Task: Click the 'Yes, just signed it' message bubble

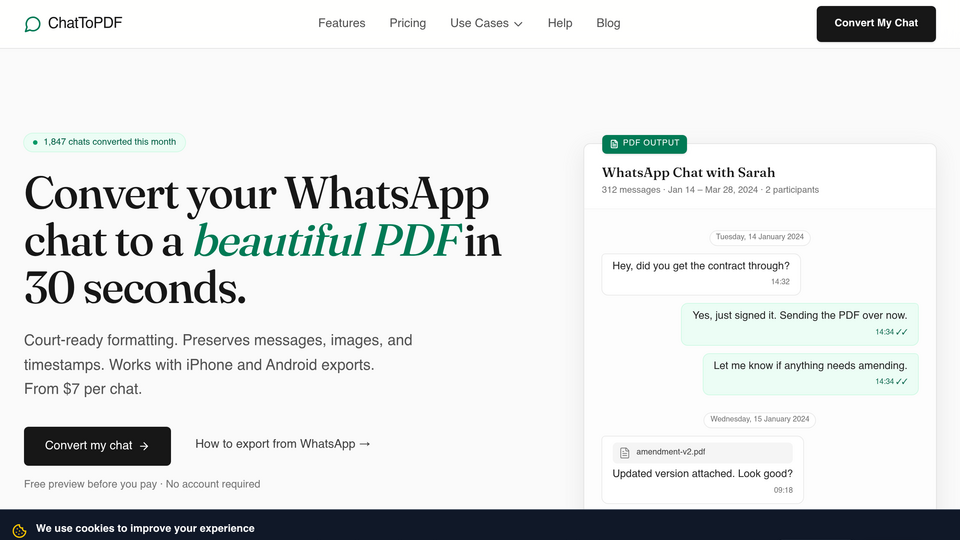Action: 800,324
